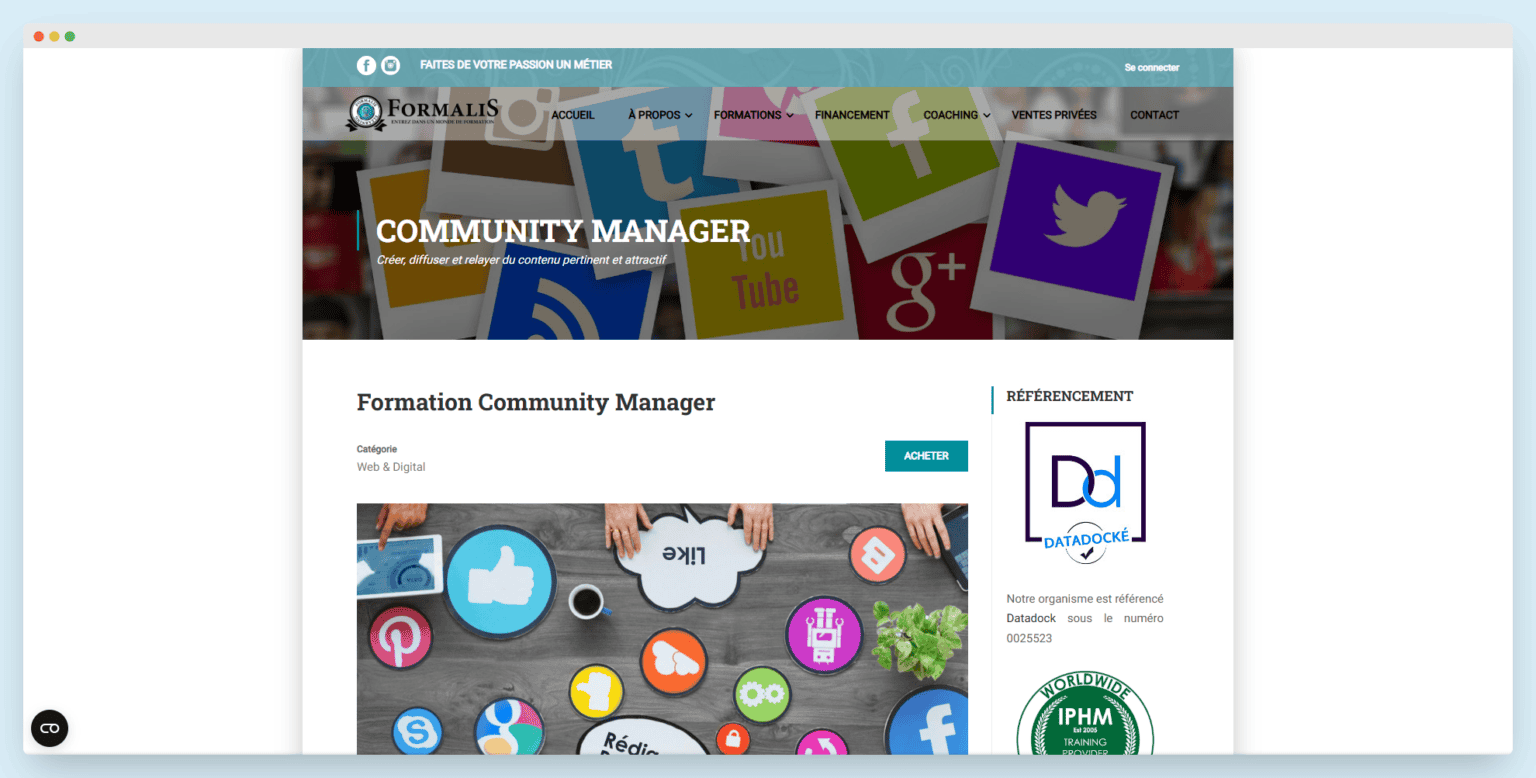The image size is (1536, 778).
Task: Expand the À PROPOS dropdown menu
Action: (655, 114)
